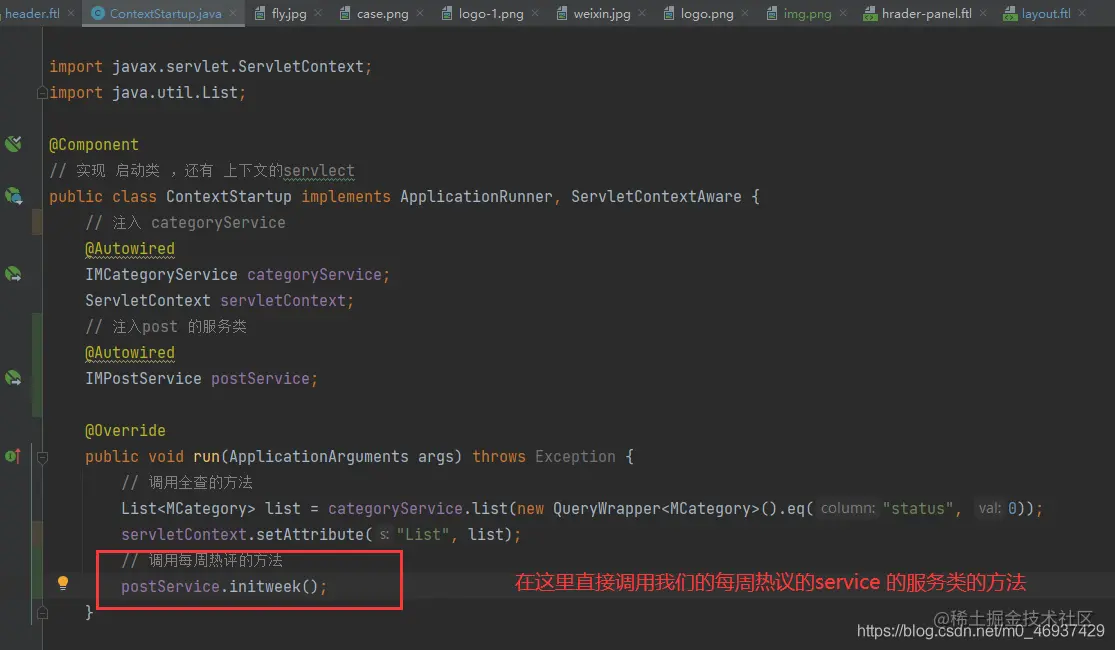Close the logo-1.png tab
Screen dimensions: 1115x650
click(535, 13)
